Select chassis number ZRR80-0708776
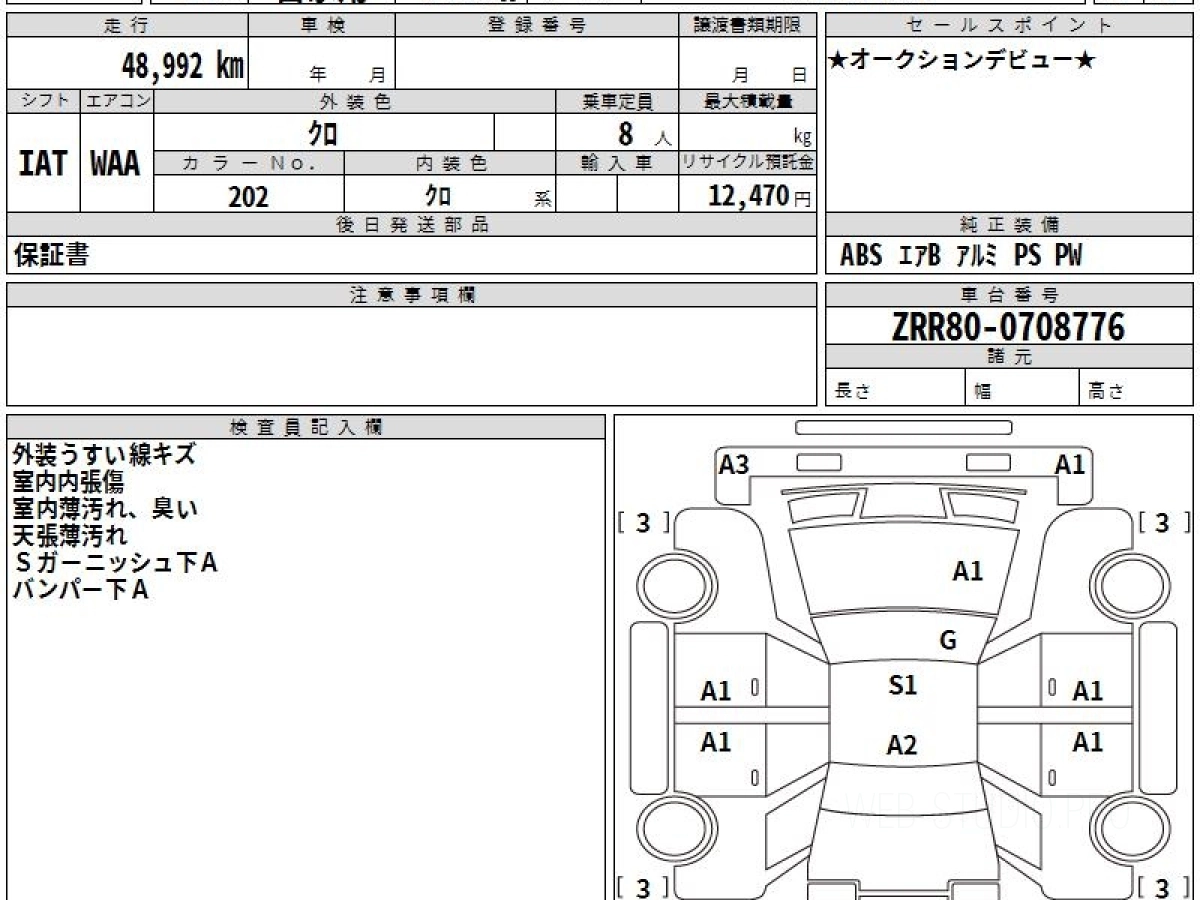The height and width of the screenshot is (900, 1200). pyautogui.click(x=1008, y=327)
